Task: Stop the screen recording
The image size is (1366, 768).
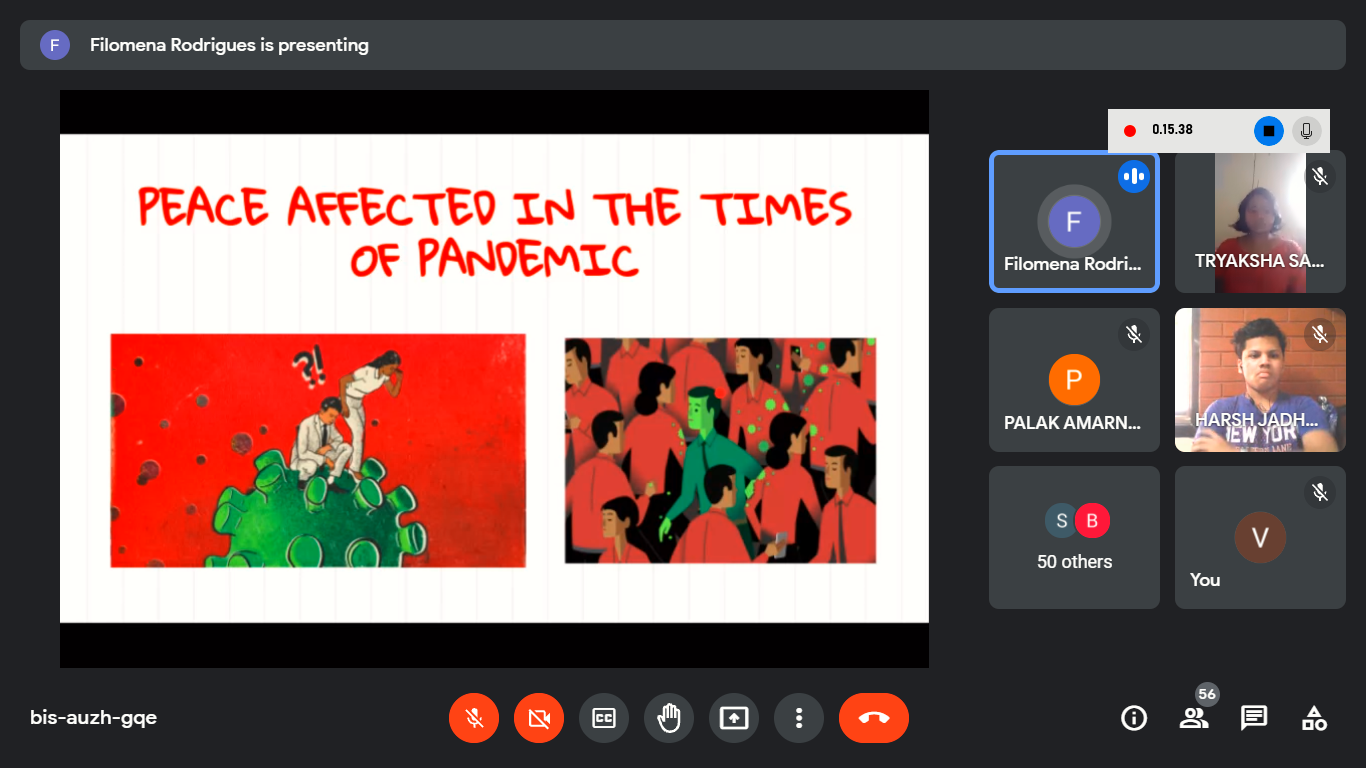Action: tap(1268, 131)
